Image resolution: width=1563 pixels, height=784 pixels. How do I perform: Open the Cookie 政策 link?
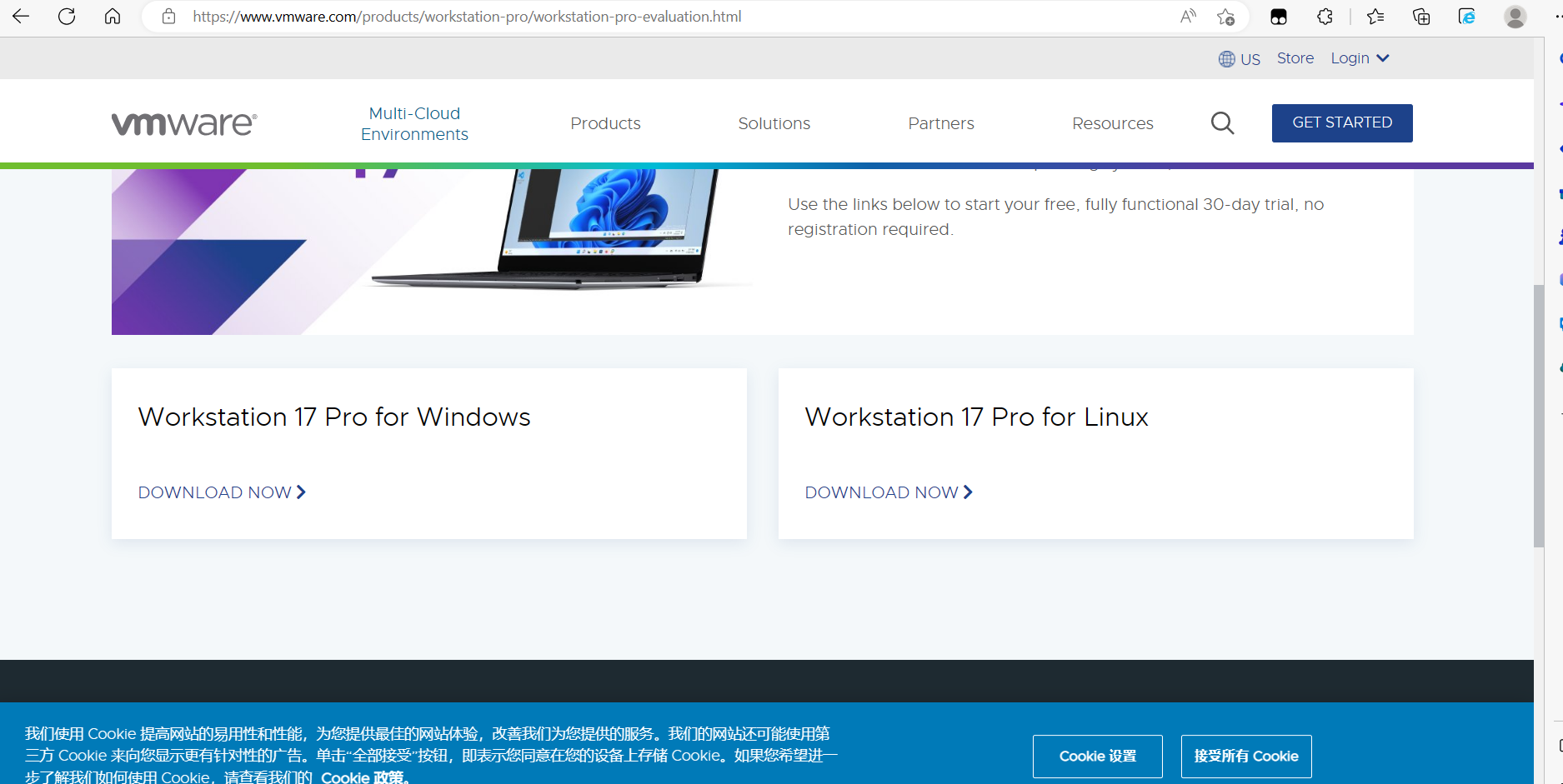(364, 777)
